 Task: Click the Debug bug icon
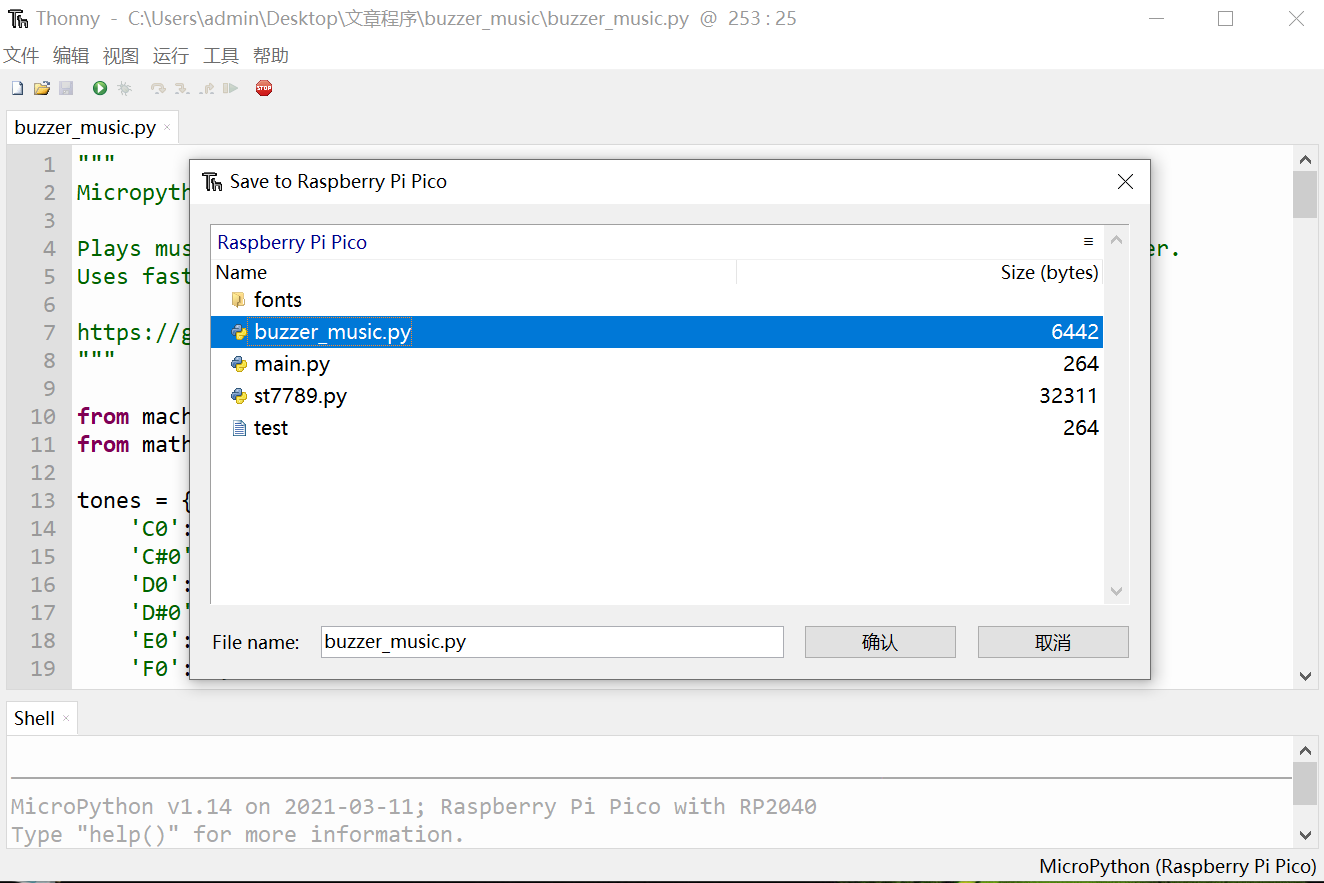pyautogui.click(x=124, y=89)
